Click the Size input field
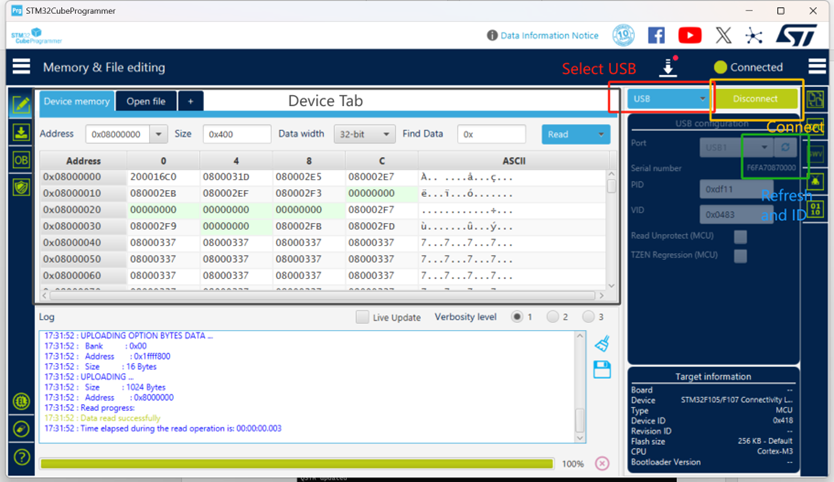 [x=236, y=134]
